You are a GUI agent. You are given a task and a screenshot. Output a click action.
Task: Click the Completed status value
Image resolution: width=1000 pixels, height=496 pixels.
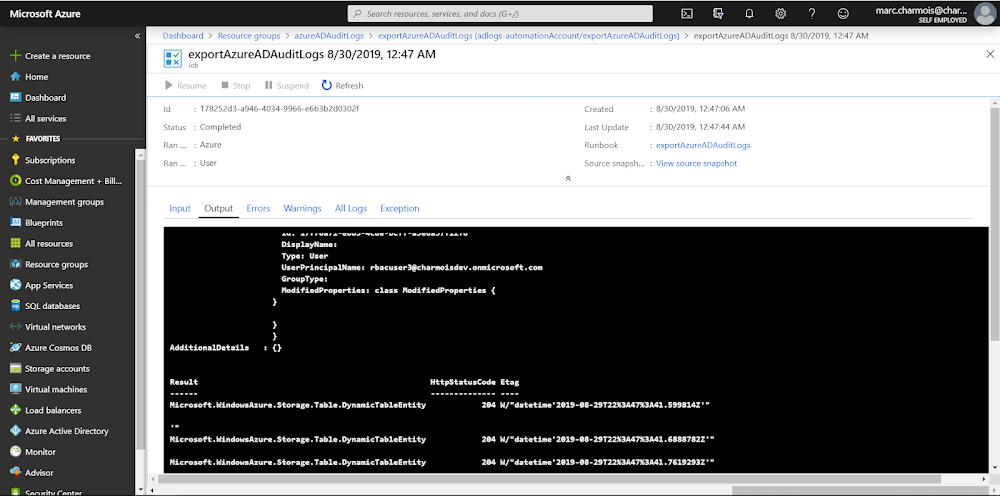tap(220, 127)
